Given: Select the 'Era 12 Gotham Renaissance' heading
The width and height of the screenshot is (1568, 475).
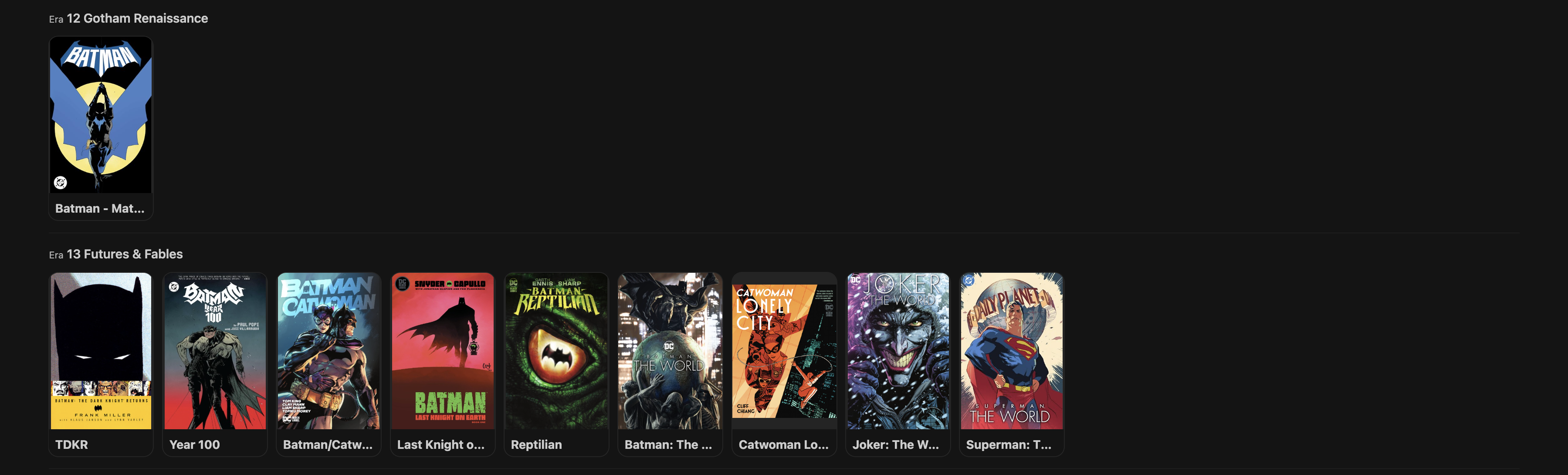Looking at the screenshot, I should (x=129, y=18).
